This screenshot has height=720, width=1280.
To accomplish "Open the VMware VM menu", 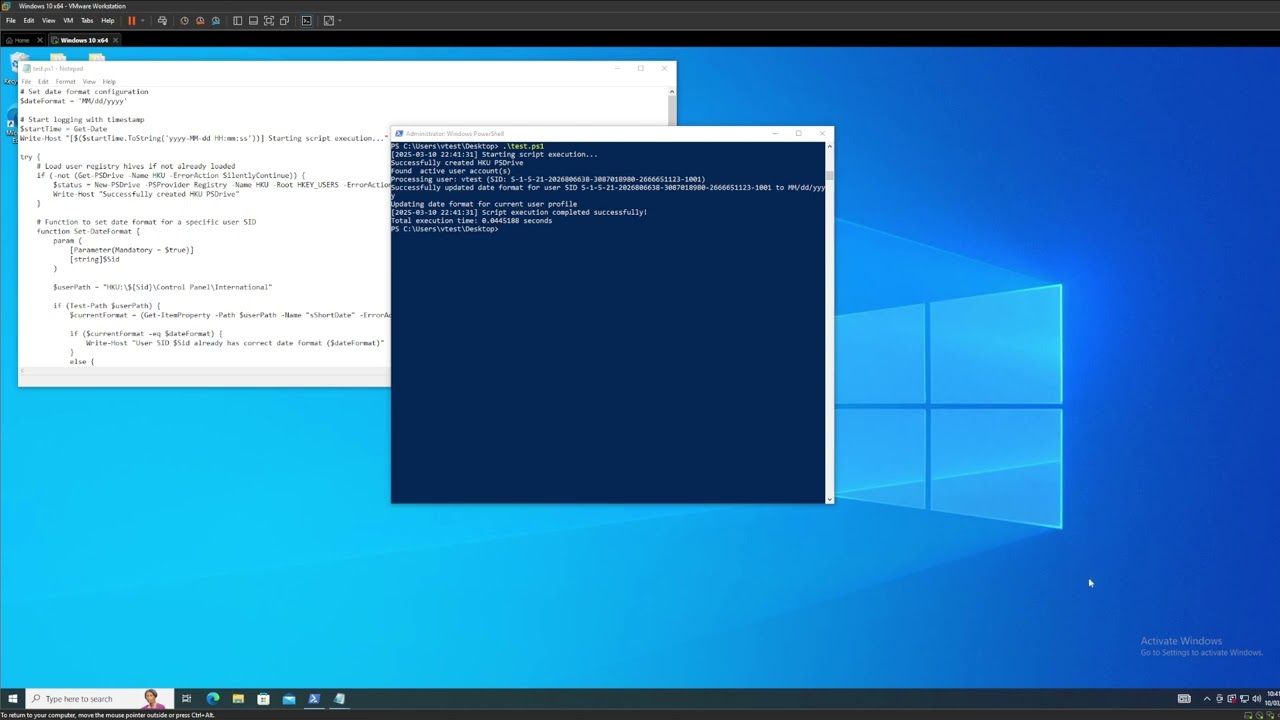I will click(x=68, y=20).
